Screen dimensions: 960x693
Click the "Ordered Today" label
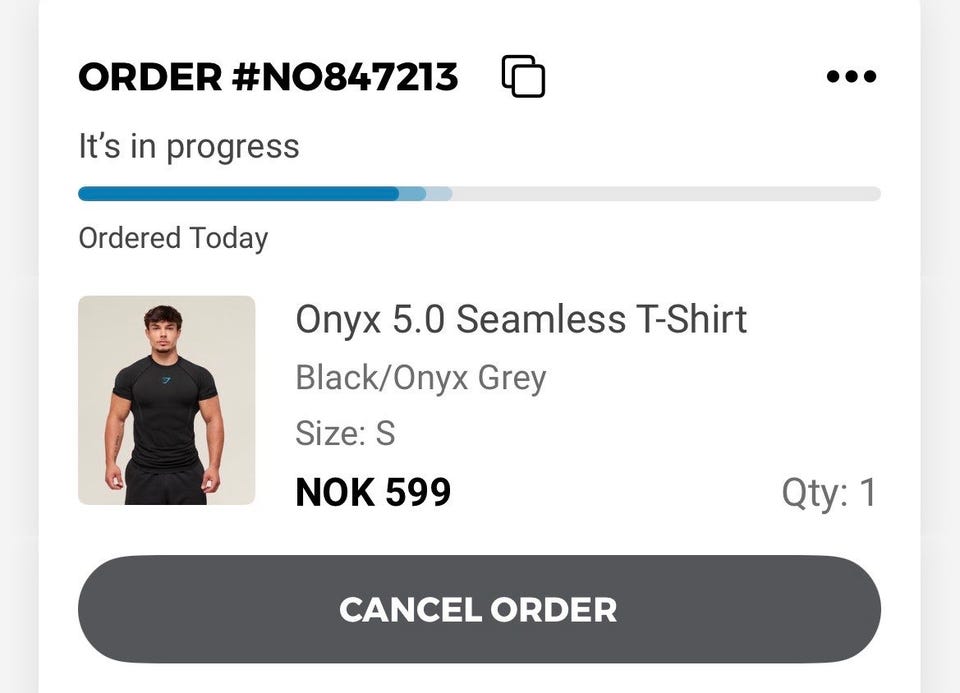(173, 238)
